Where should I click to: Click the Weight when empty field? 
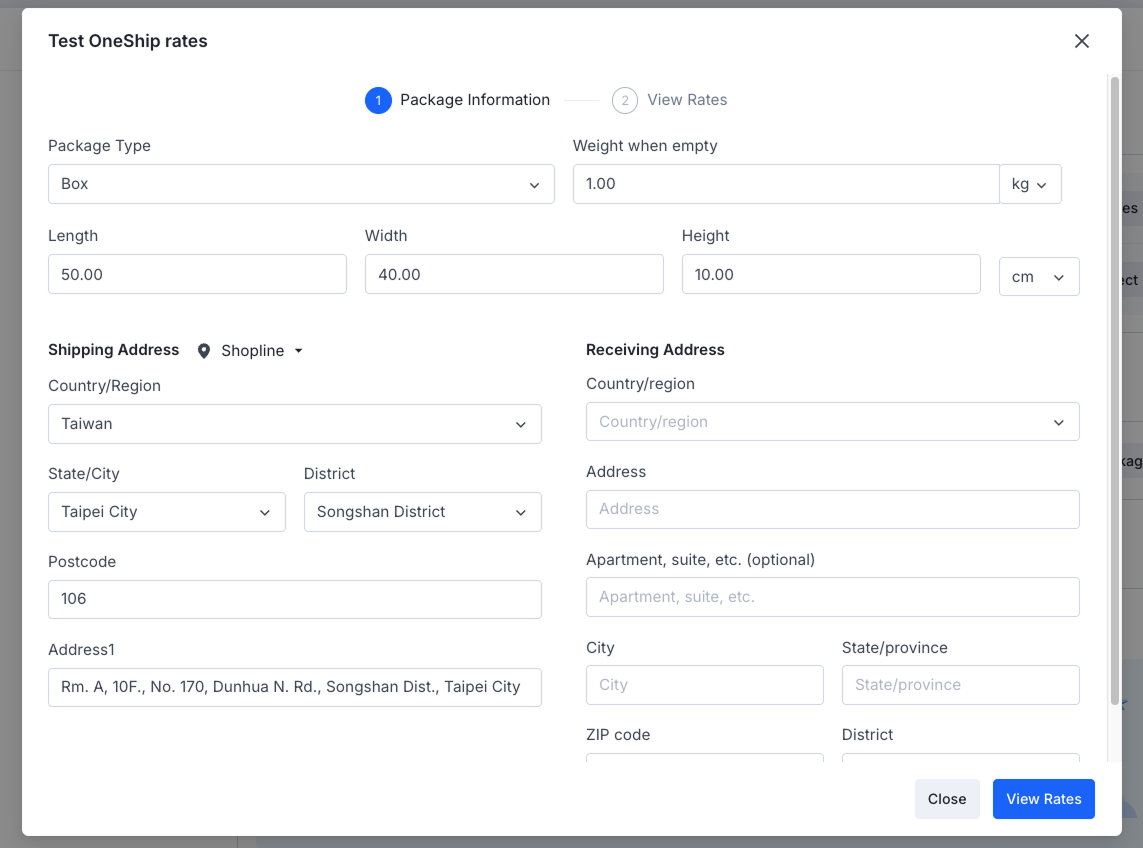[786, 184]
